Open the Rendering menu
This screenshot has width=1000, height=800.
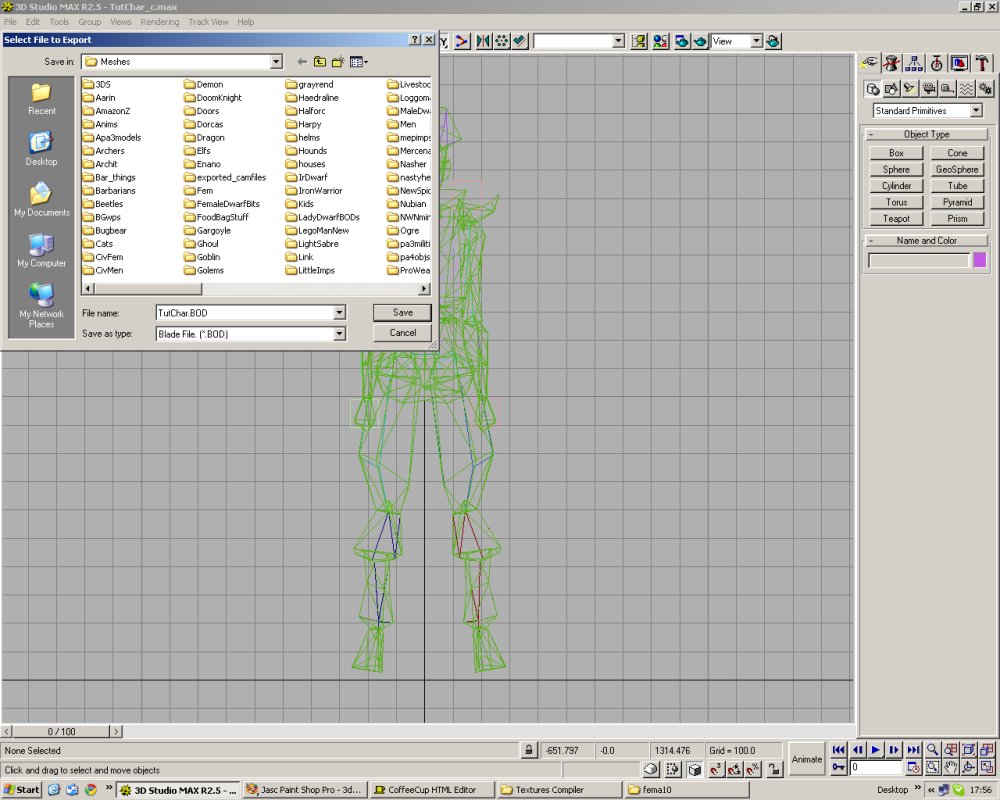159,22
